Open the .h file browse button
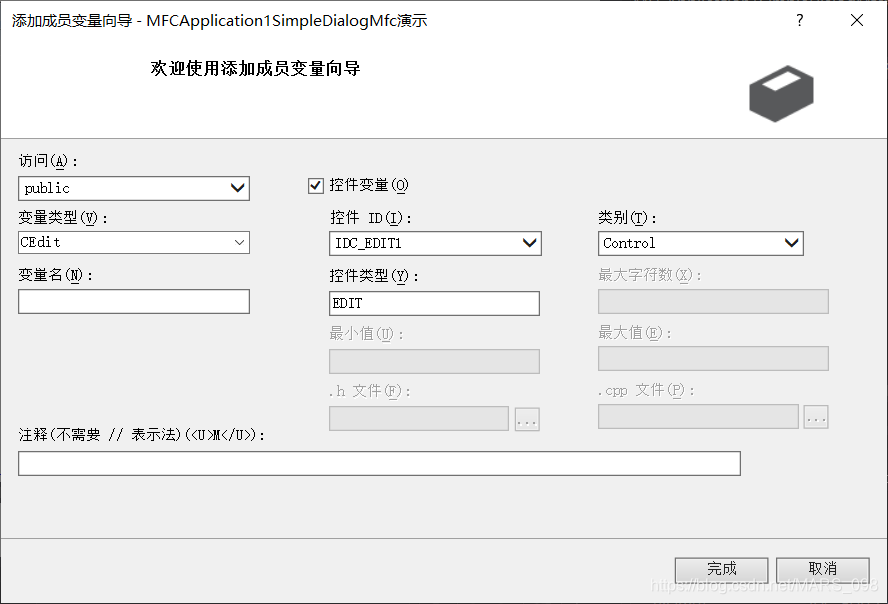Screen dimensions: 888x604 [527, 419]
